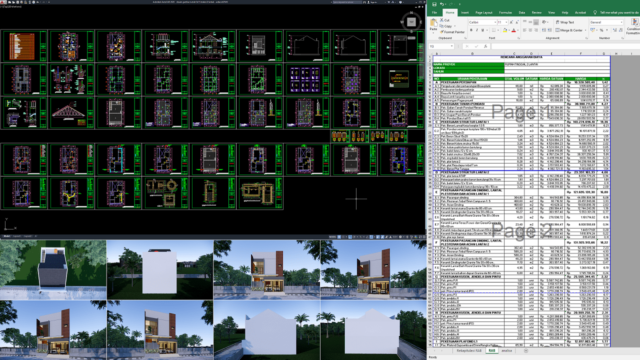Toggle Bold formatting in Excel

coord(471,30)
